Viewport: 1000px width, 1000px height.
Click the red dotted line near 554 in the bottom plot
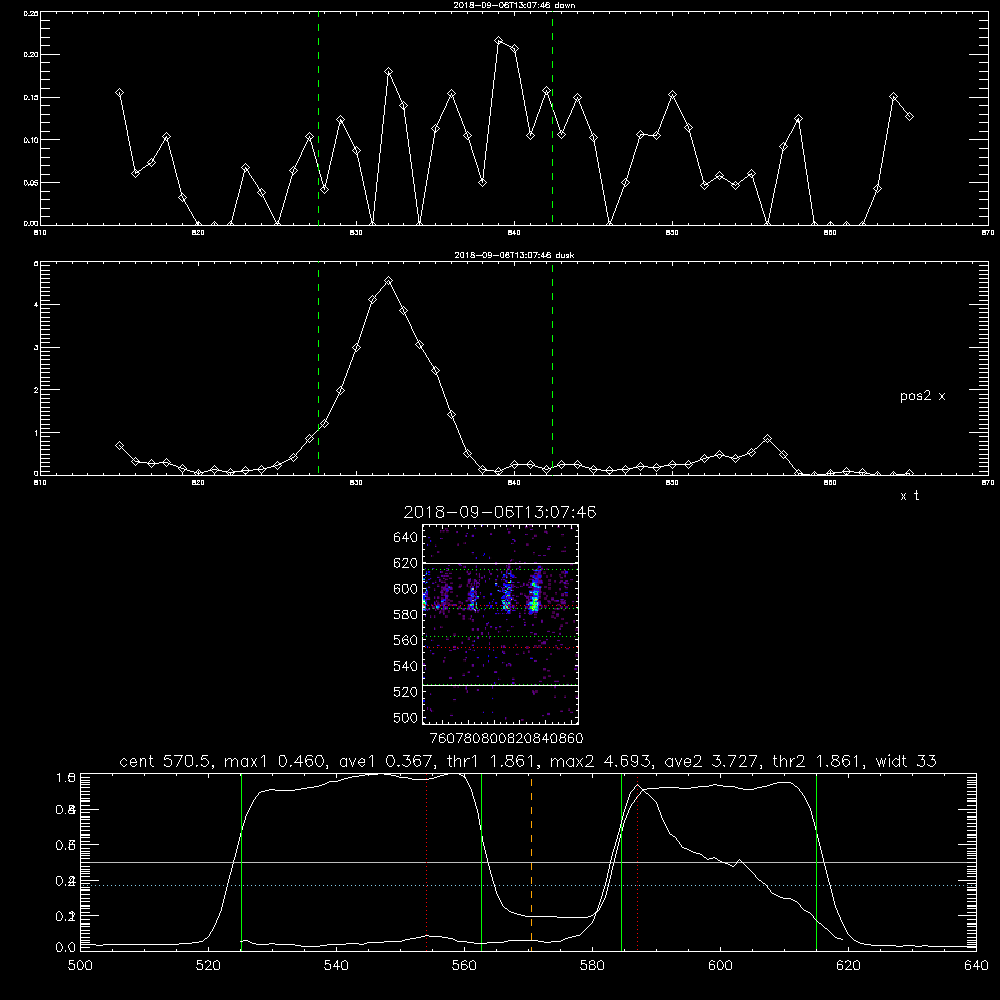click(427, 862)
